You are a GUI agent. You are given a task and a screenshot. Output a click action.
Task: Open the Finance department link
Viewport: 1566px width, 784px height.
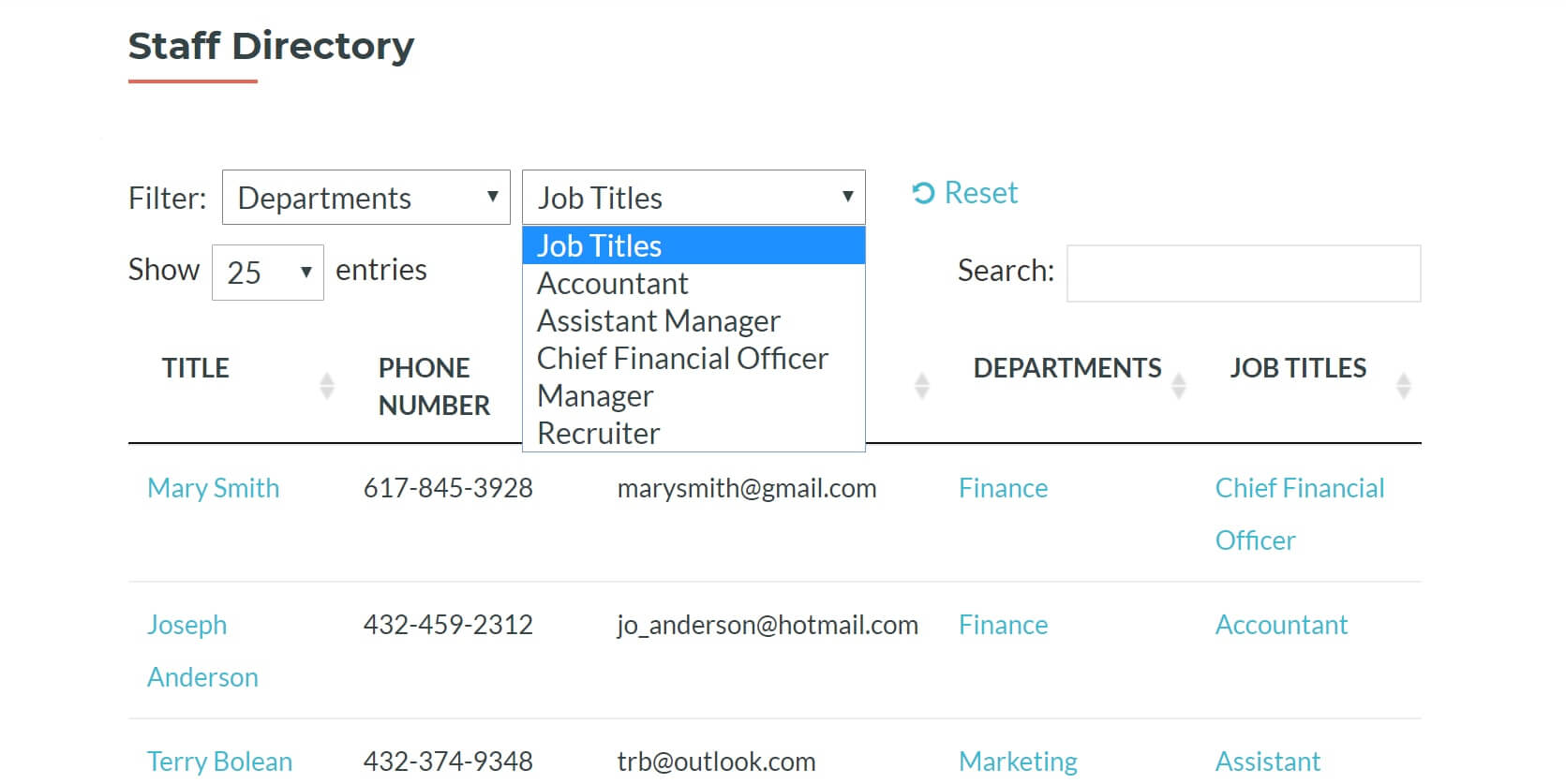point(1003,487)
